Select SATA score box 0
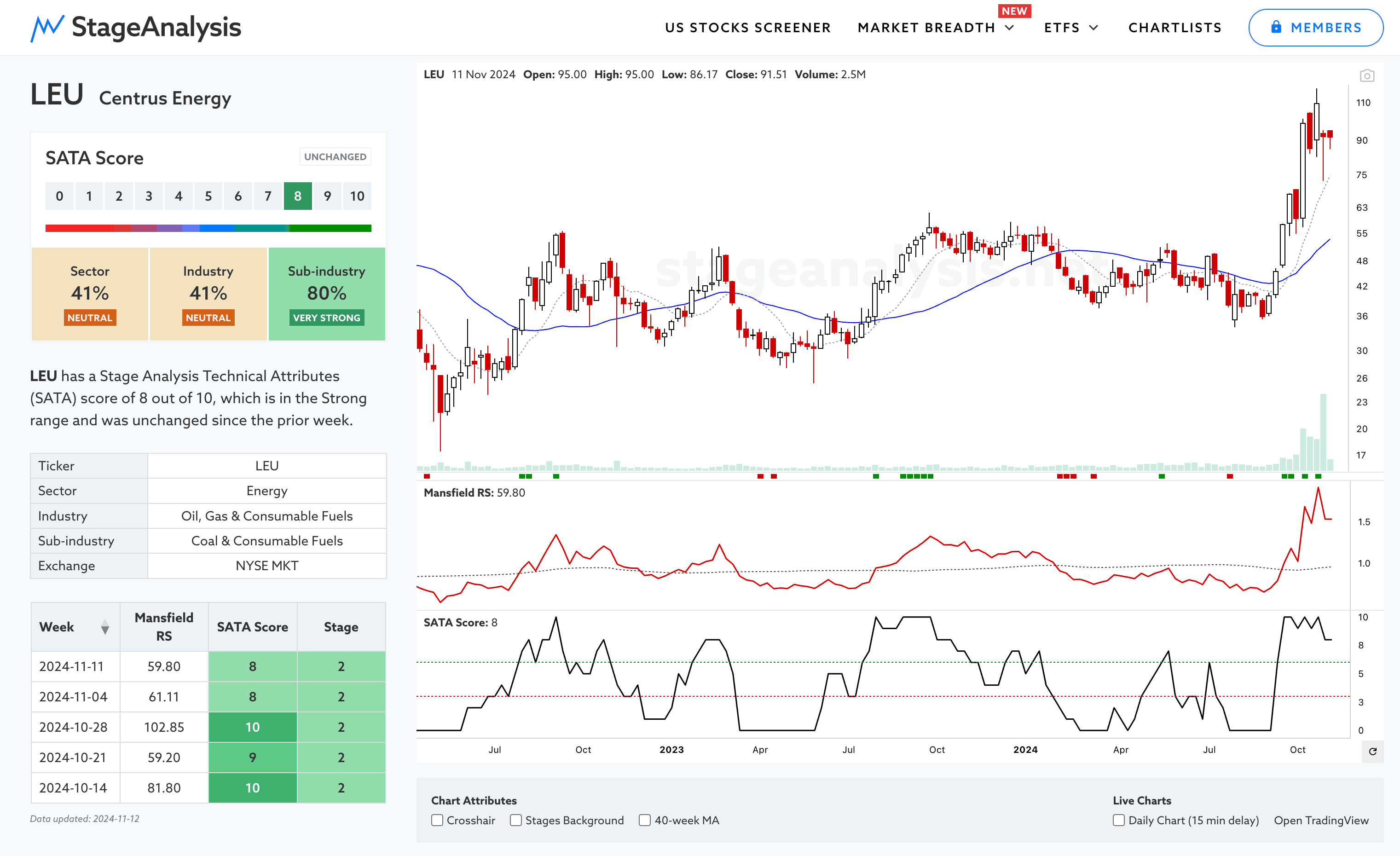 (x=60, y=196)
